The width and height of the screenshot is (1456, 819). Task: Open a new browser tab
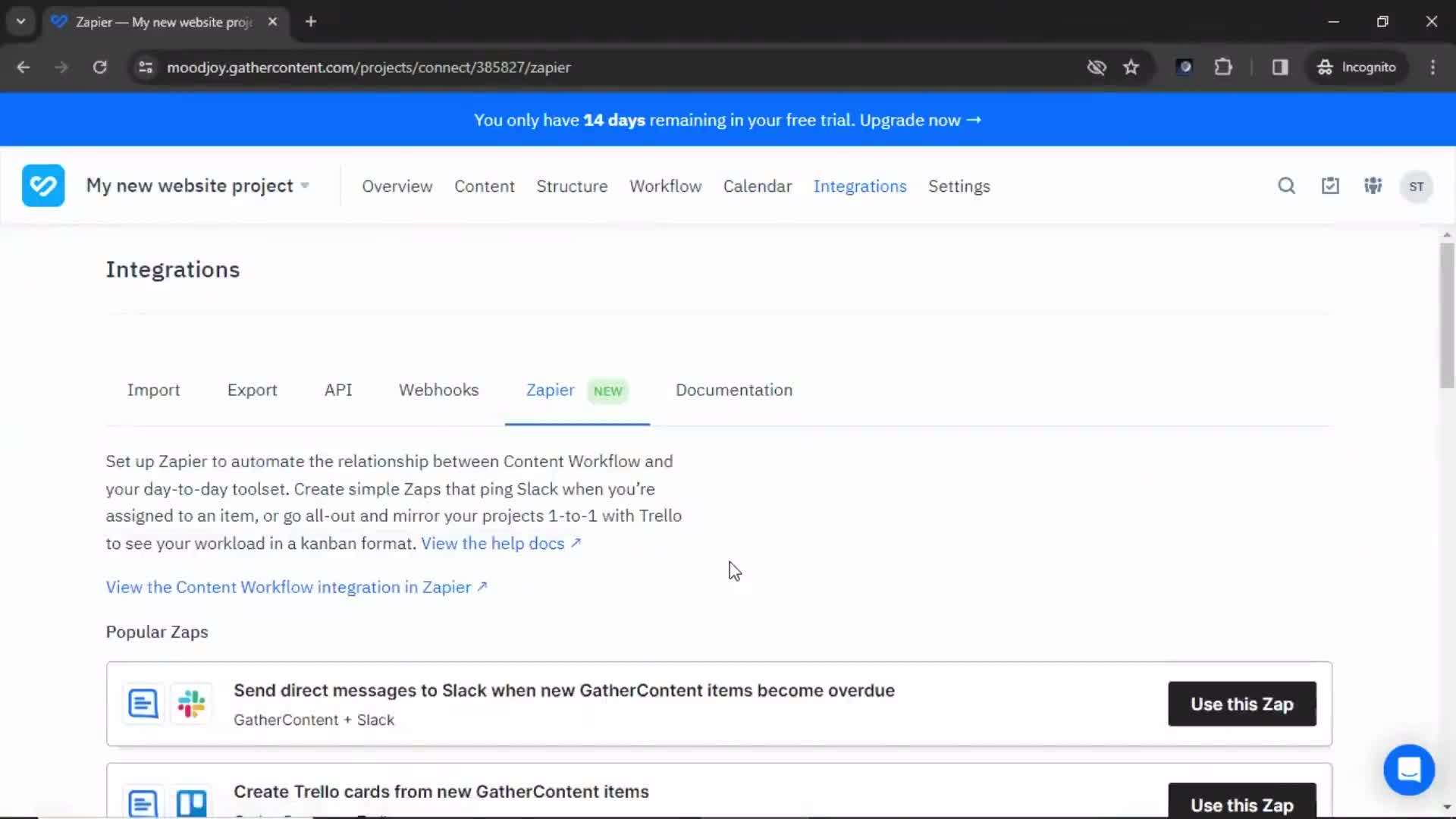311,22
